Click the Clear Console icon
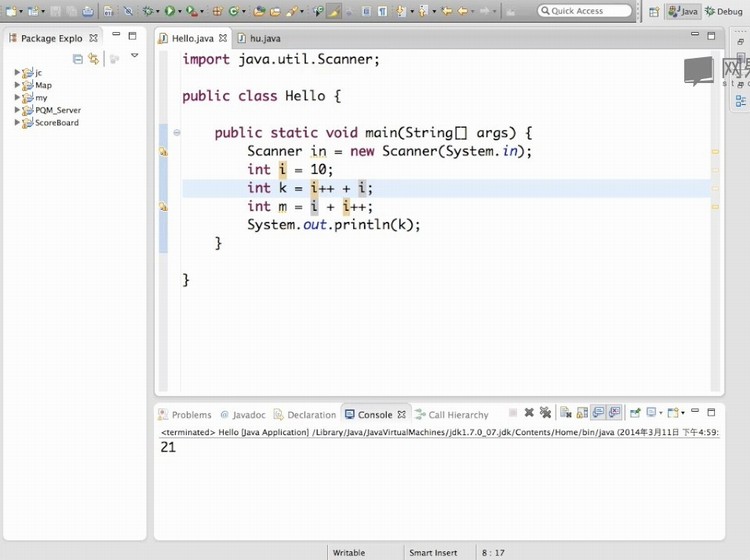 tap(566, 412)
